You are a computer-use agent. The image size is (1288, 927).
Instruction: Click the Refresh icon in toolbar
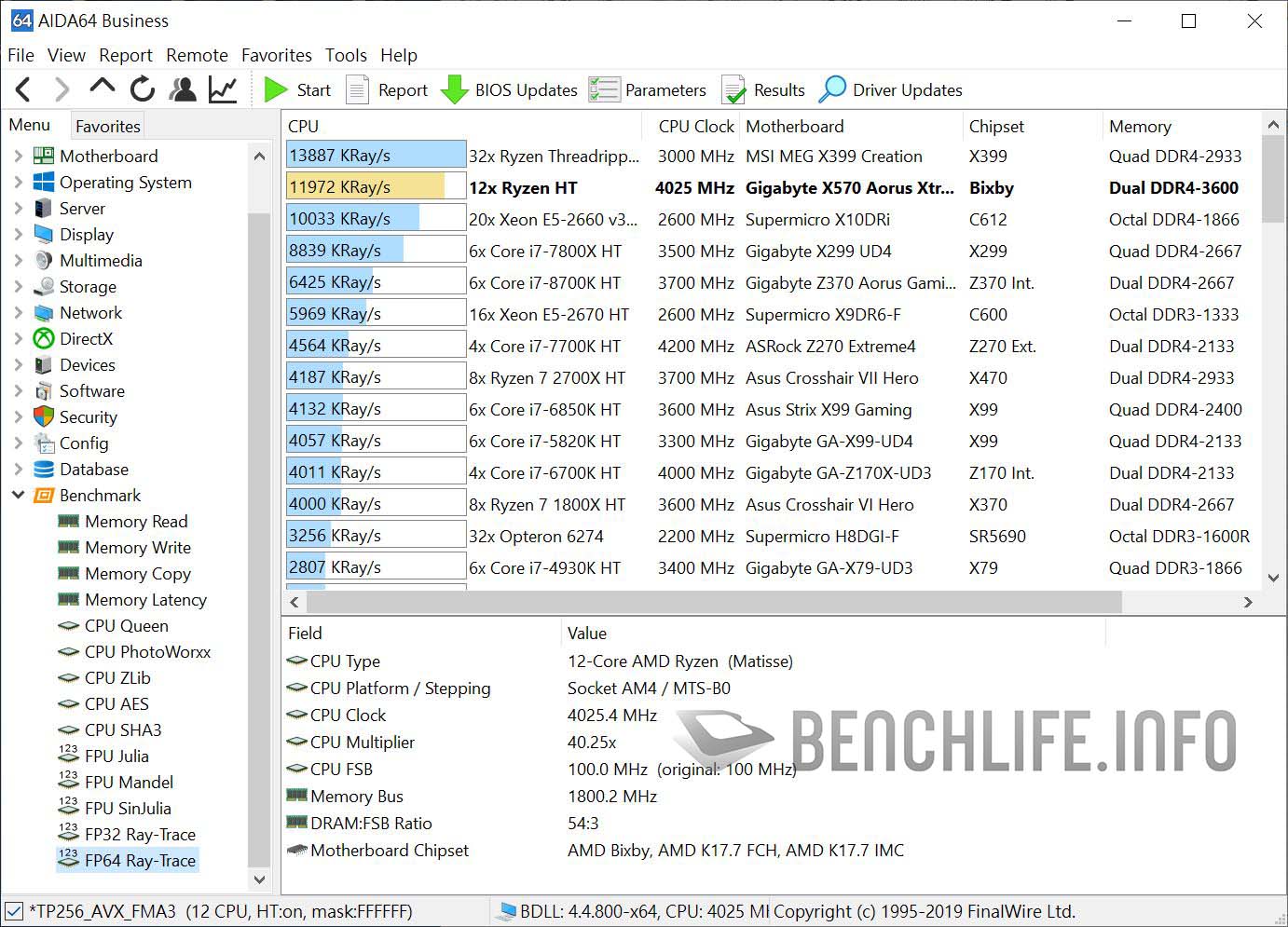[x=143, y=89]
